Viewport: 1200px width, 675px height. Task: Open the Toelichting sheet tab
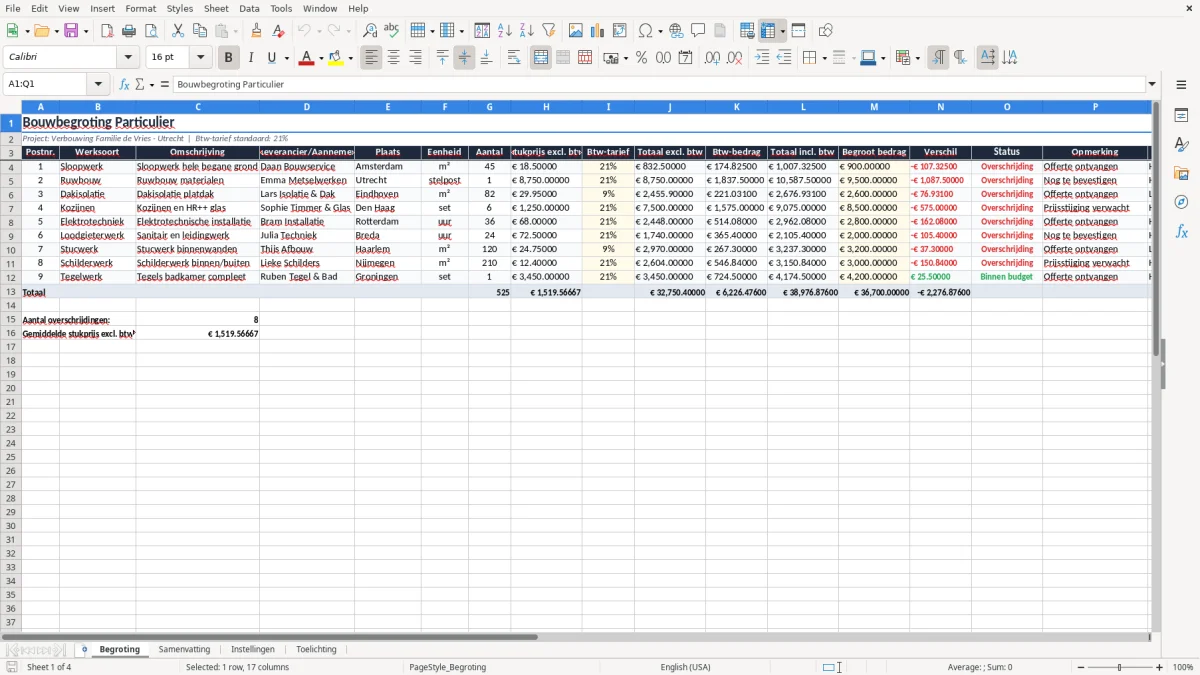tap(316, 650)
